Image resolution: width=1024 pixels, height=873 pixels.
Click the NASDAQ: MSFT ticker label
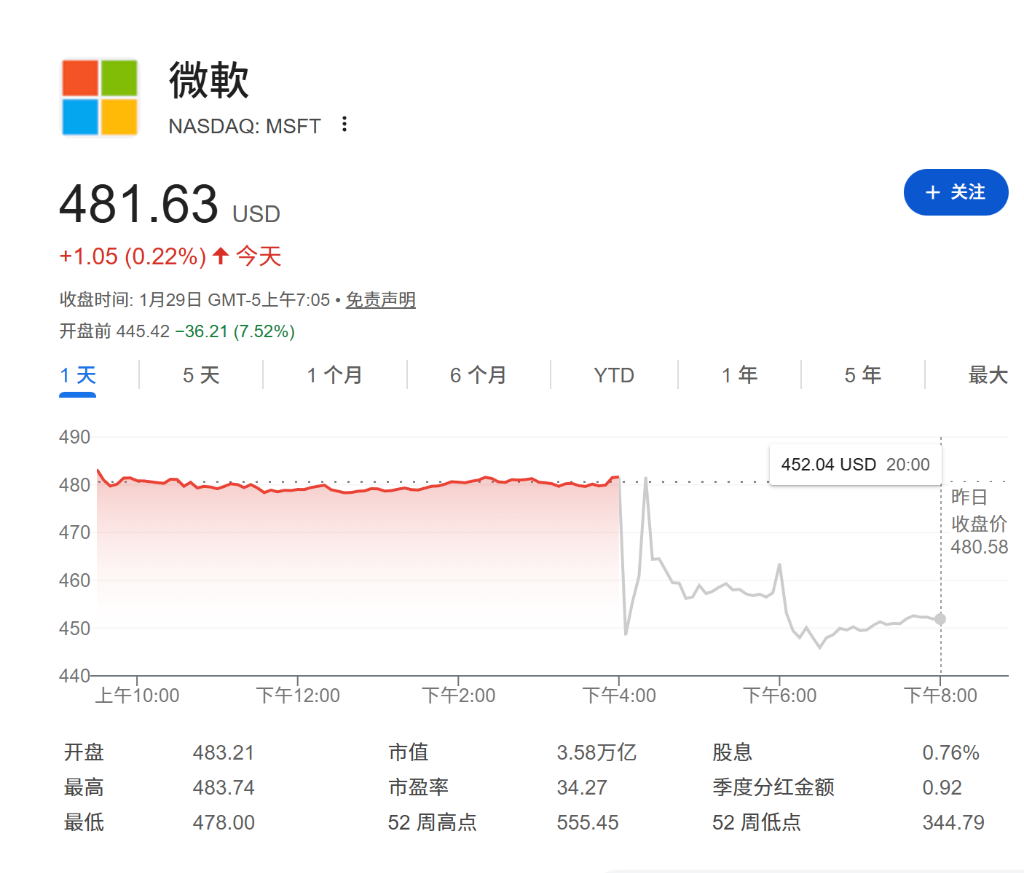[x=244, y=126]
